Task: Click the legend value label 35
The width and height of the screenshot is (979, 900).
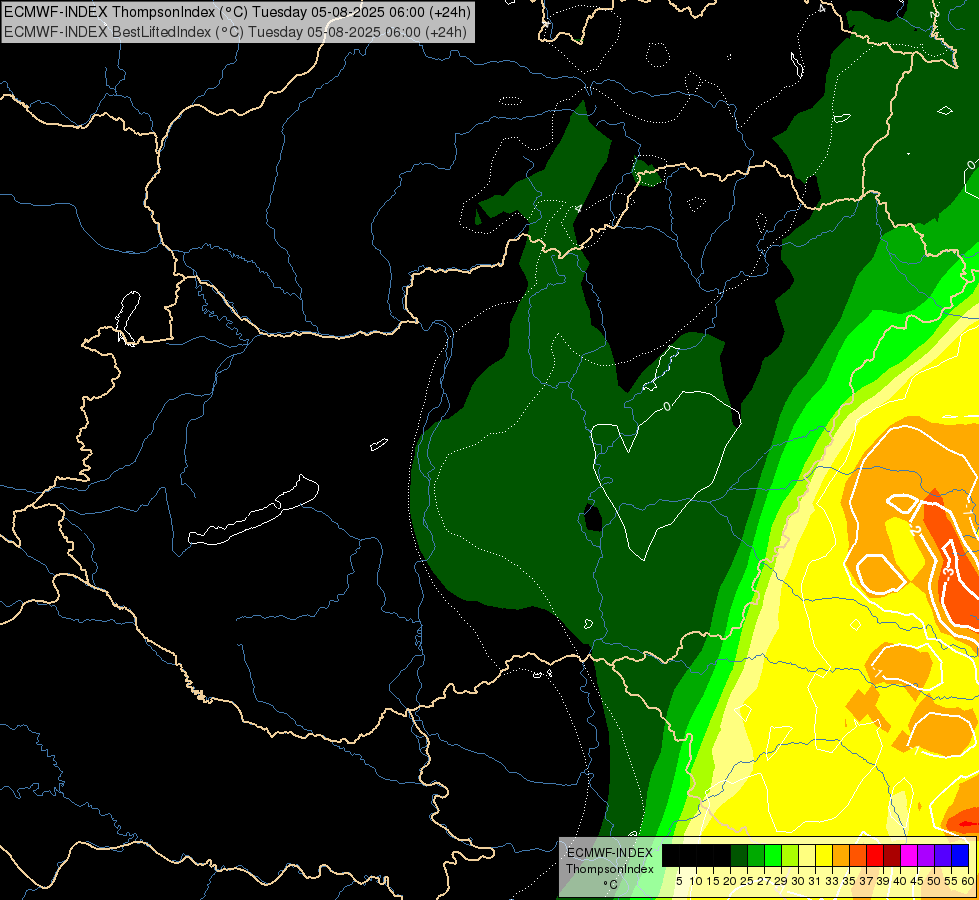Action: 850,881
